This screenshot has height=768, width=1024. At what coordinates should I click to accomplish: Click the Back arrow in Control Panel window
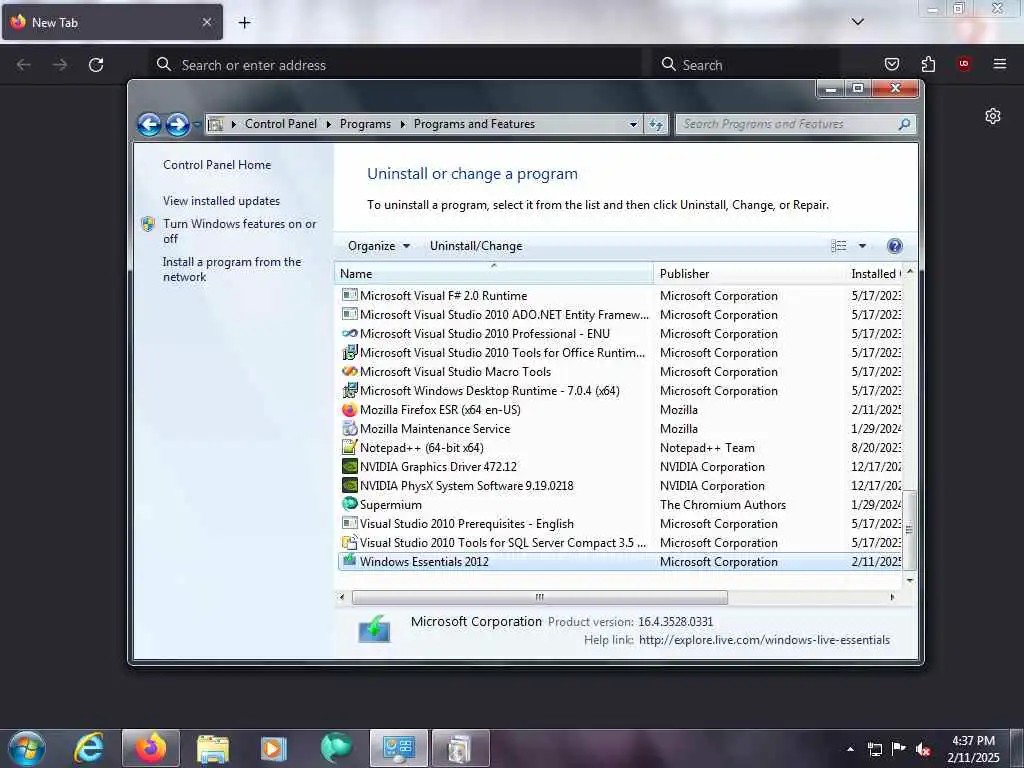[x=149, y=124]
